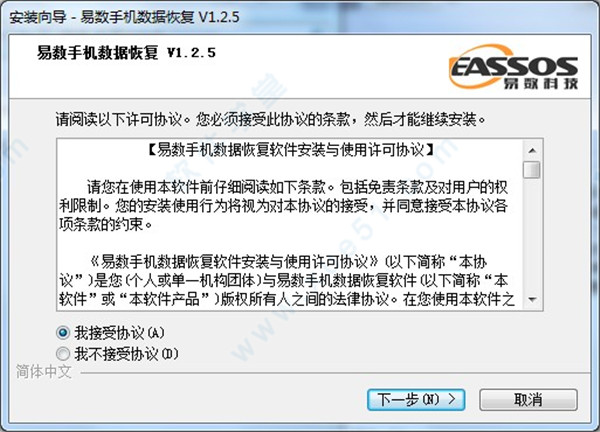Click the 易数科技 text under the logo
Screen dimensions: 600x432
coord(540,83)
